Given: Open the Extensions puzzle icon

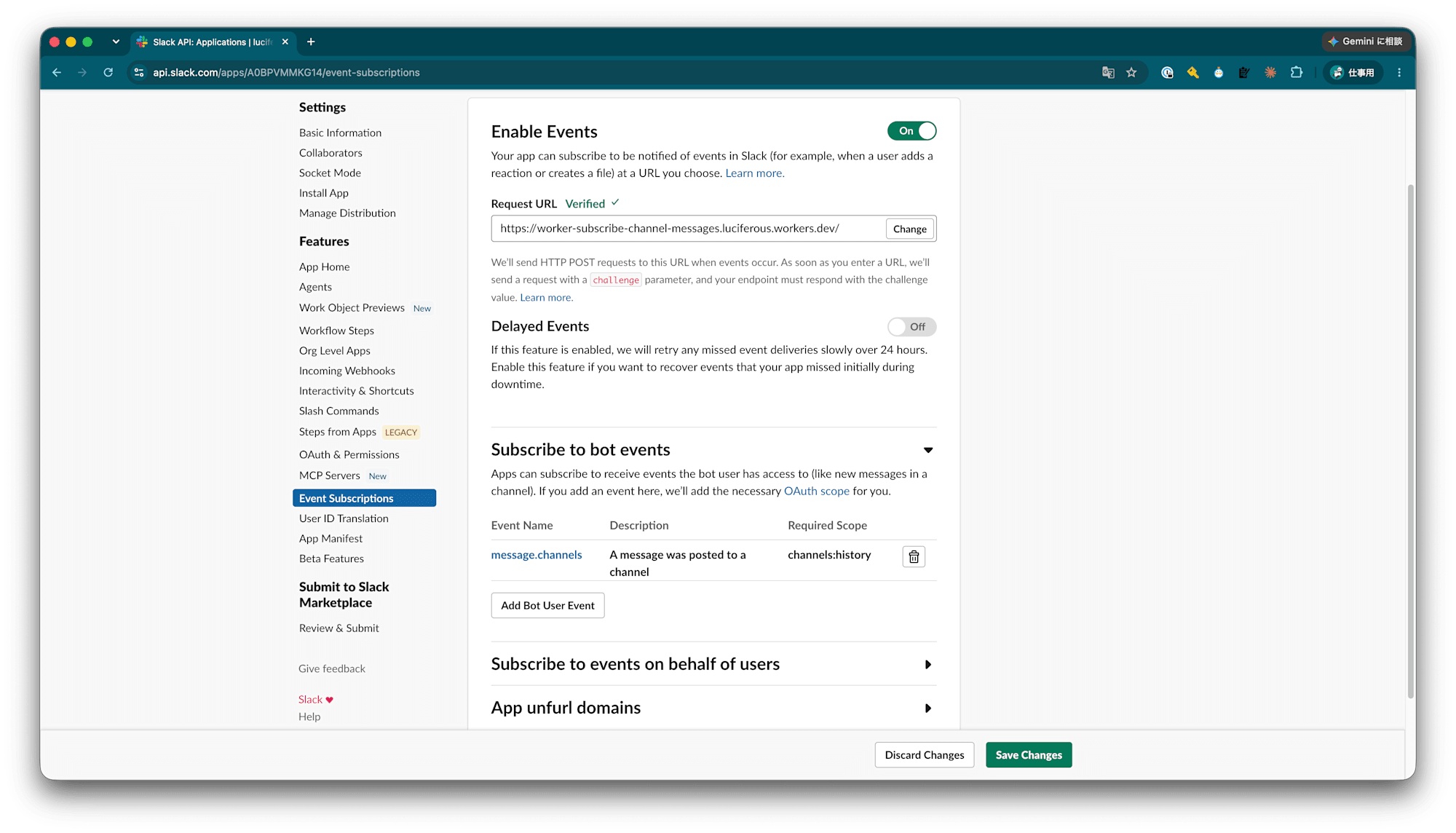Looking at the screenshot, I should click(x=1297, y=73).
